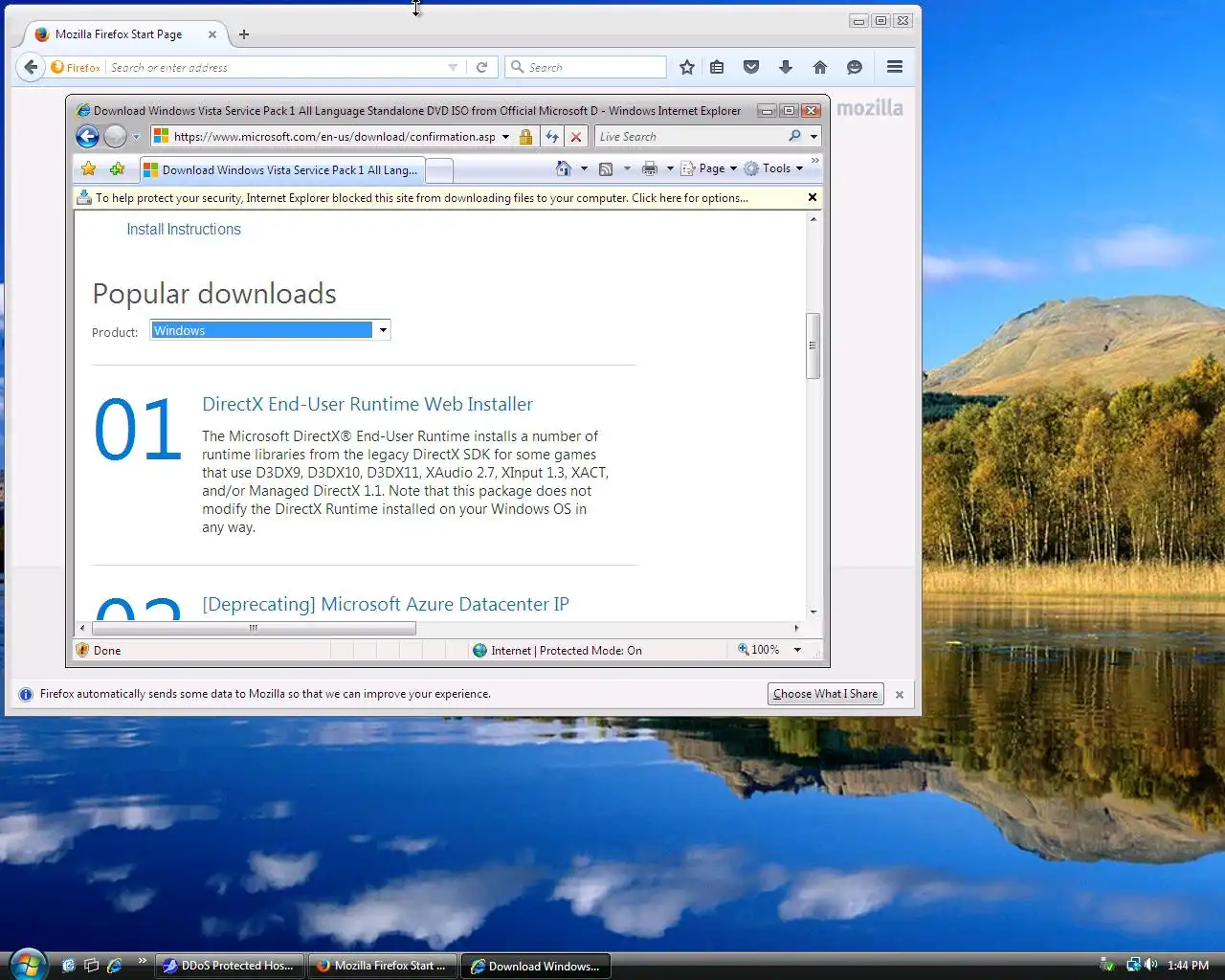Image resolution: width=1225 pixels, height=980 pixels.
Task: Open the Live Search provider dropdown
Action: [813, 137]
